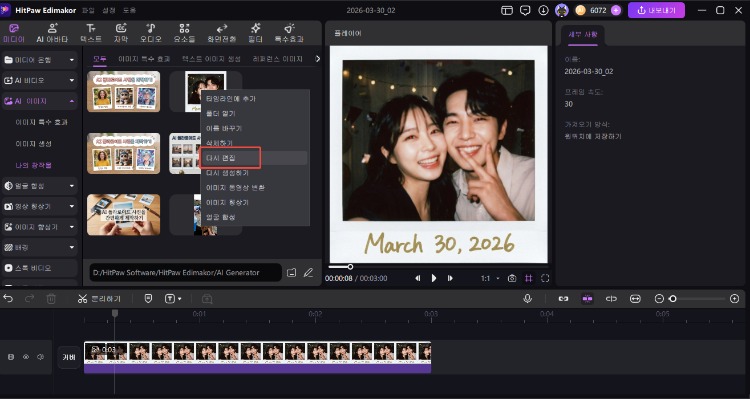Click the pencil edit icon beside path field
Screen dimensions: 750x399
309,272
